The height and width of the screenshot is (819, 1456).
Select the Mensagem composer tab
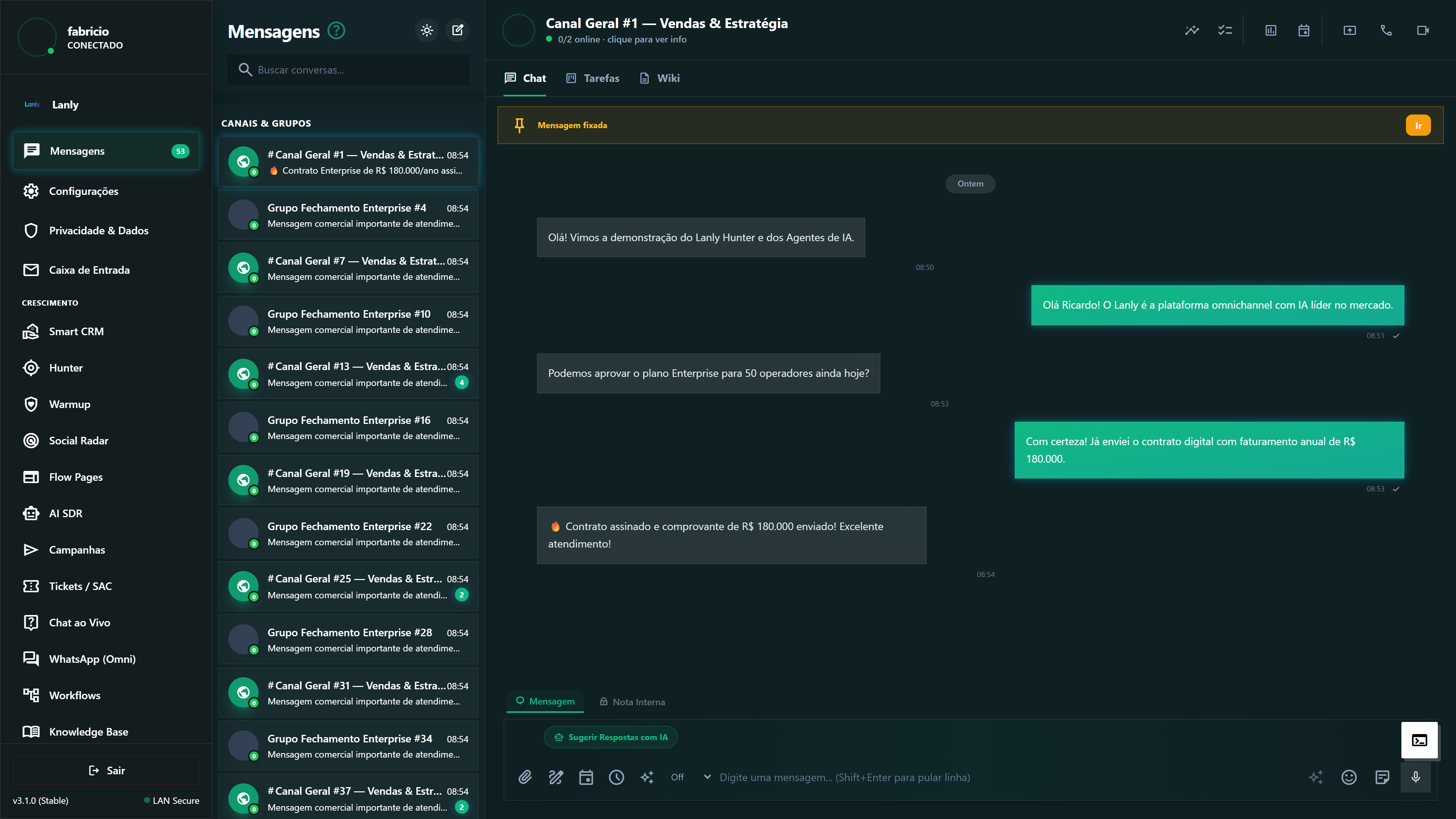pos(546,701)
